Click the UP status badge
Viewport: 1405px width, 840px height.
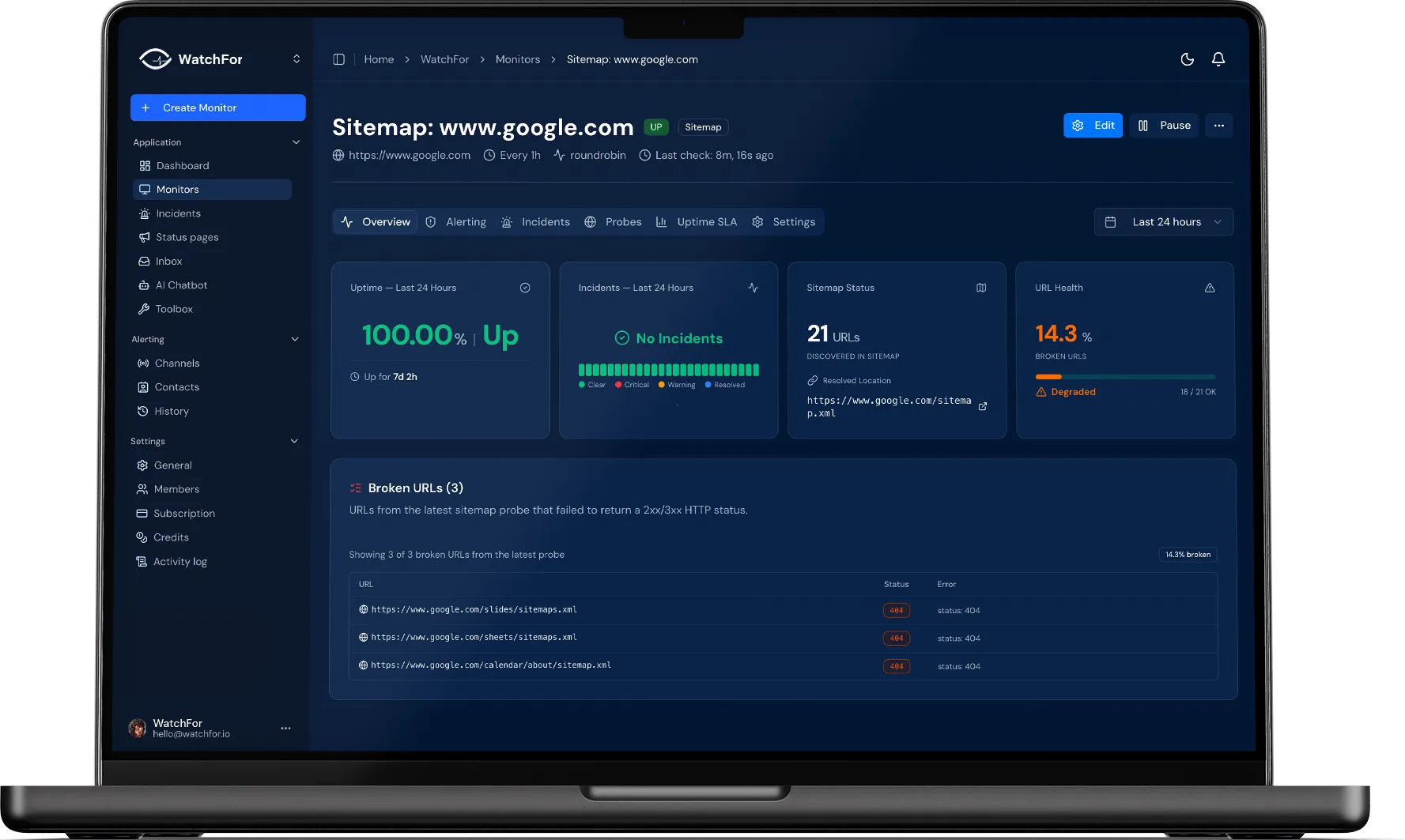(656, 127)
